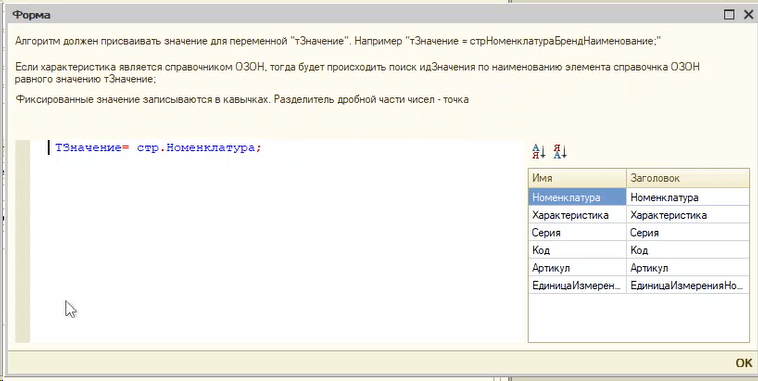This screenshot has height=381, width=758.
Task: Select Номенклатура in the Заголовок column
Action: click(688, 197)
